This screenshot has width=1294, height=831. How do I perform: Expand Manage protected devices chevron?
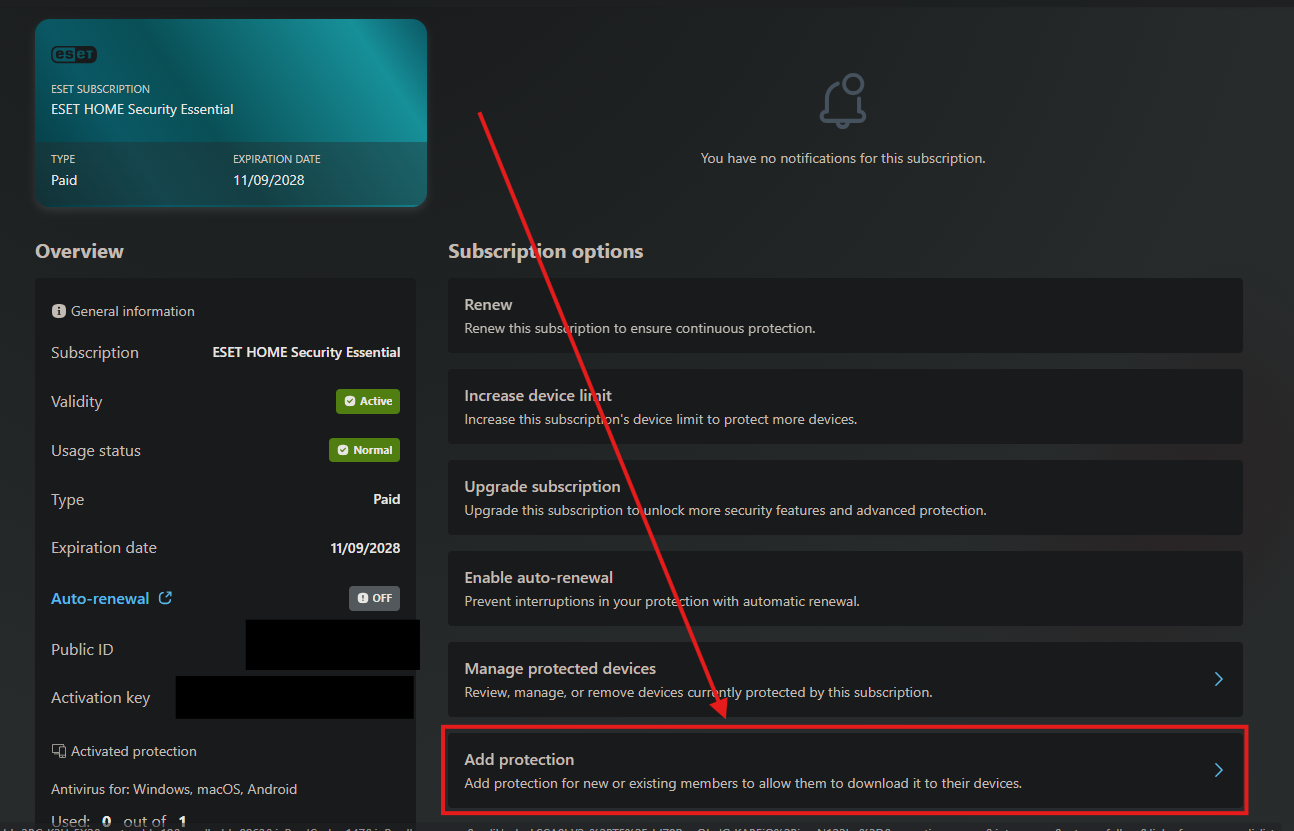click(1218, 679)
